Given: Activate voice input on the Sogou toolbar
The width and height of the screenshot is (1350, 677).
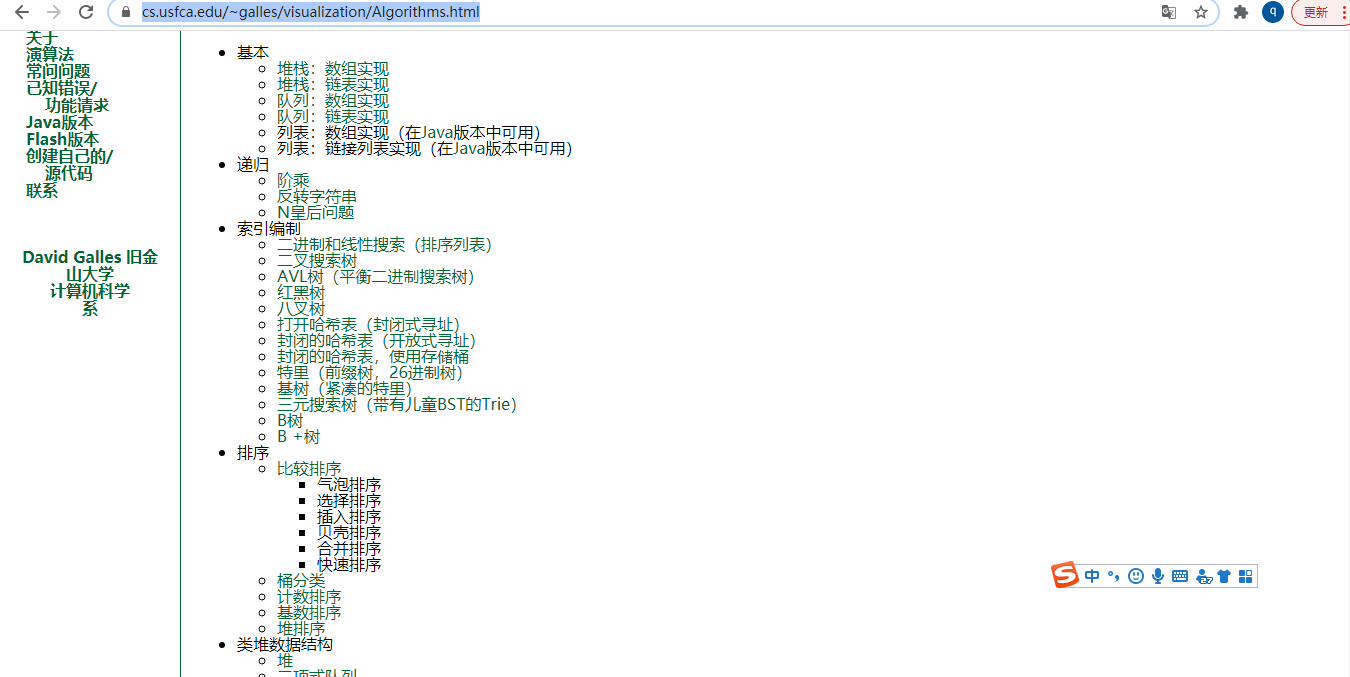Looking at the screenshot, I should point(1157,576).
